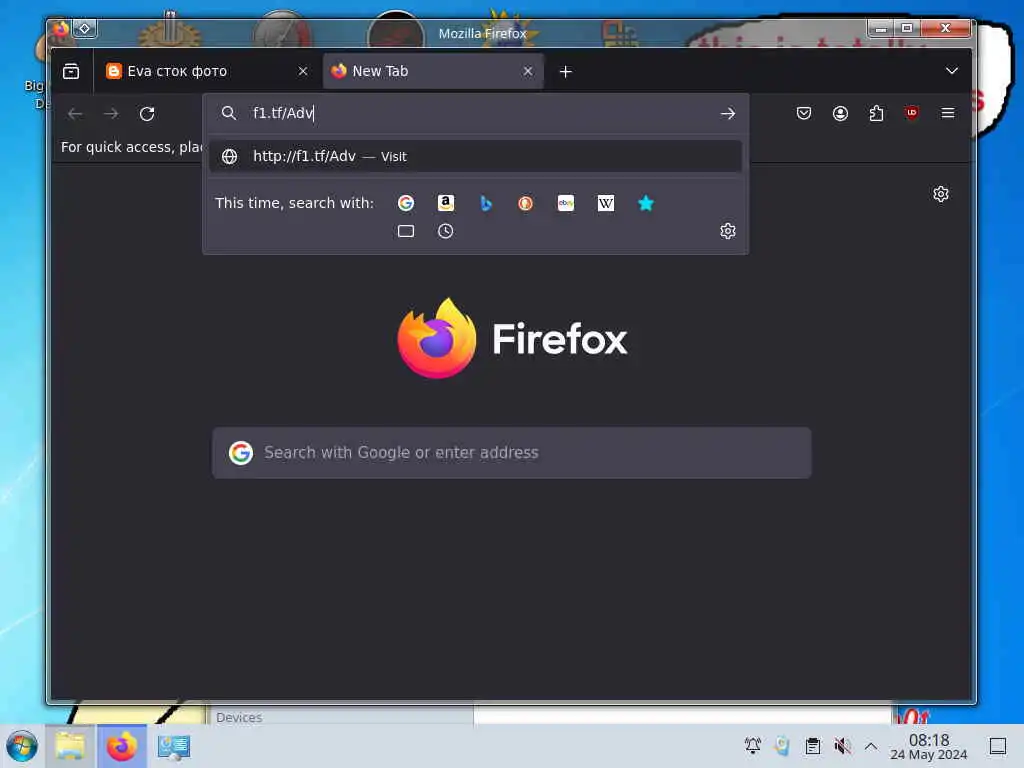Open search settings gear in the urlbar dropdown
This screenshot has height=768, width=1024.
(728, 231)
